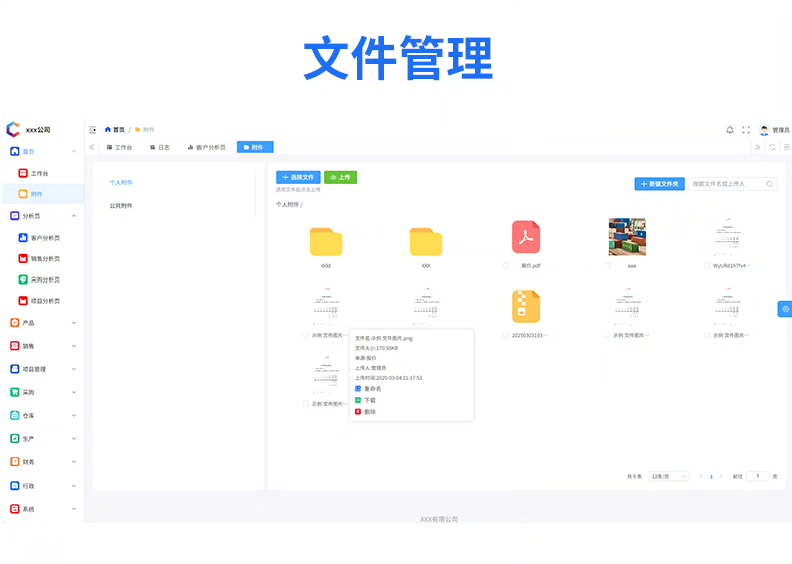Click the 仓库 sidebar icon

pos(15,416)
